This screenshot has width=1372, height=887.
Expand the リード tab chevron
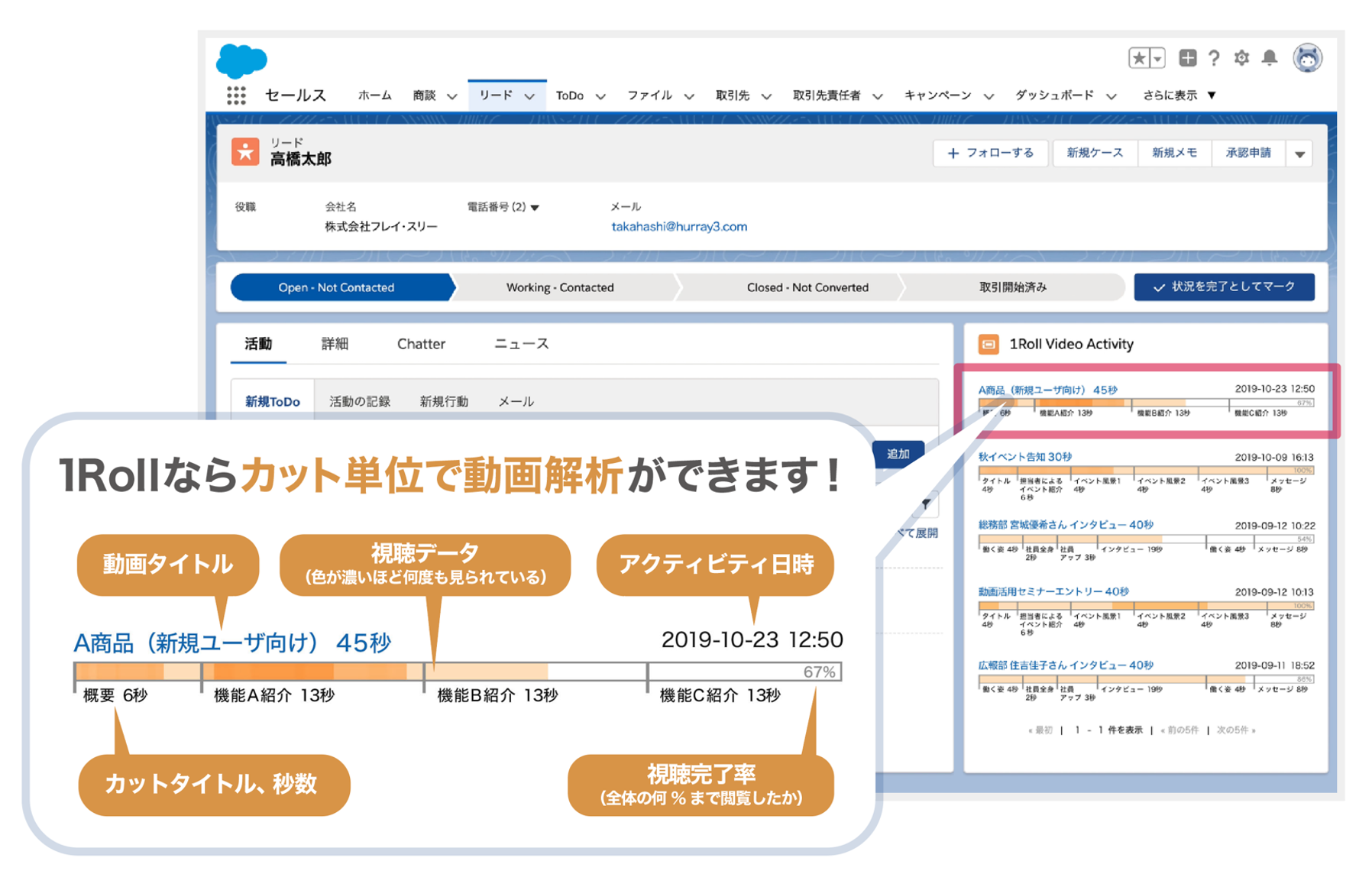pos(529,96)
